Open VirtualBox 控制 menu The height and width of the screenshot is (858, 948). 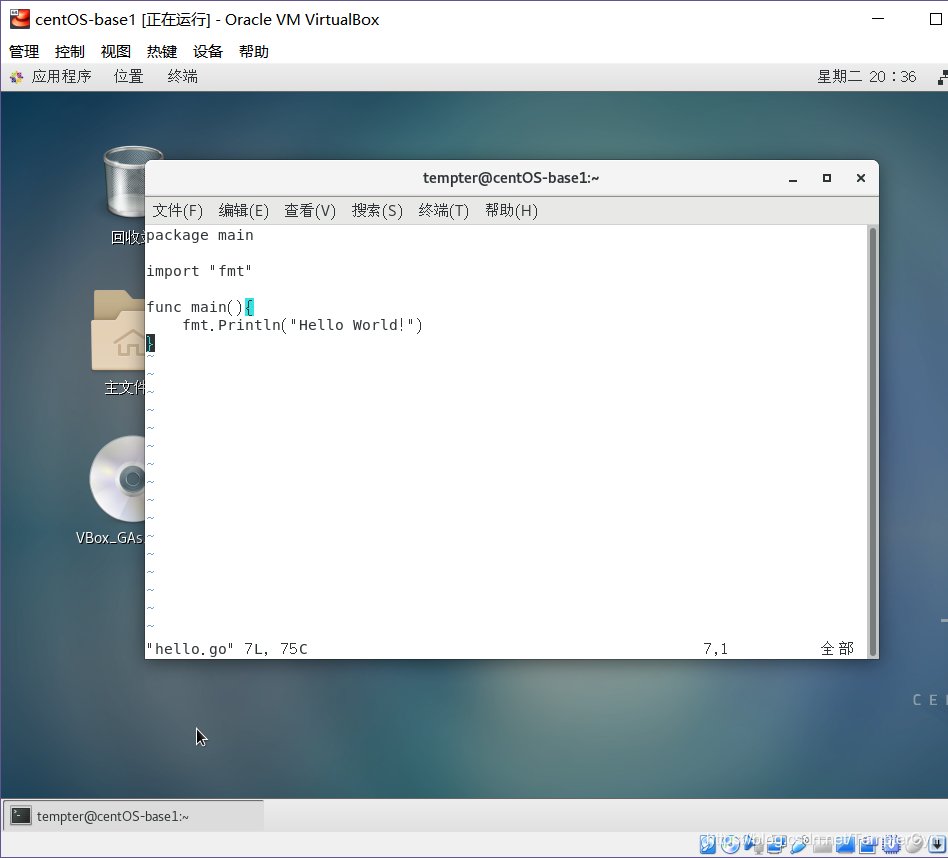pyautogui.click(x=70, y=51)
